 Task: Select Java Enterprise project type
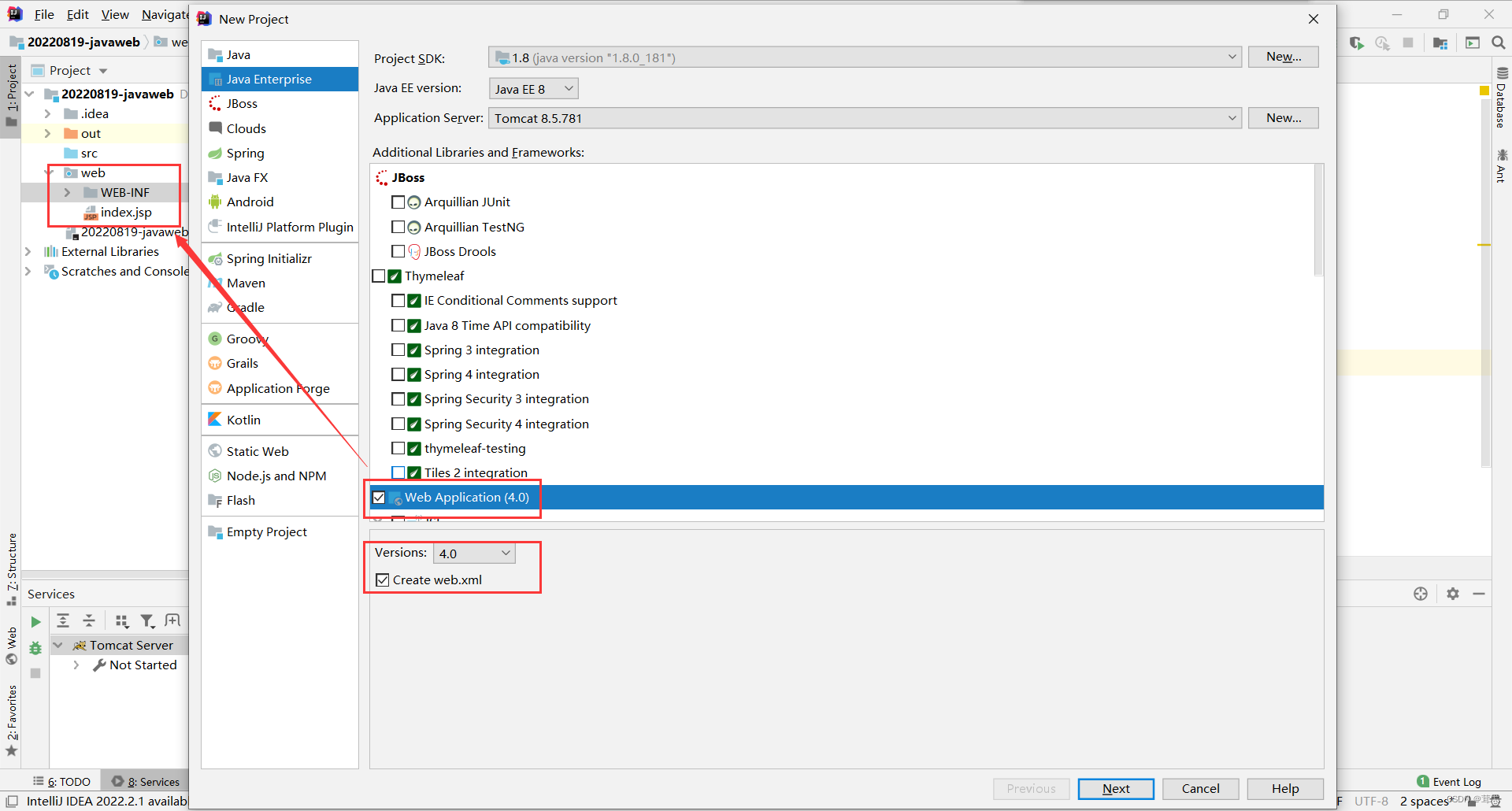pyautogui.click(x=280, y=79)
